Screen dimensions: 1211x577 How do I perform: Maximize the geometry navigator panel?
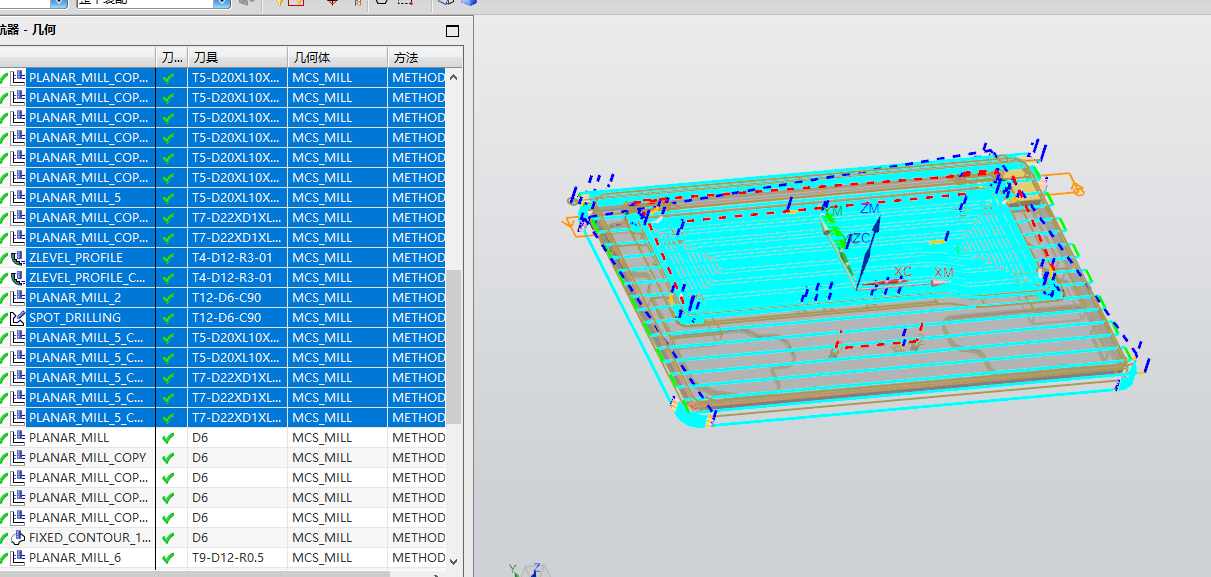[452, 30]
